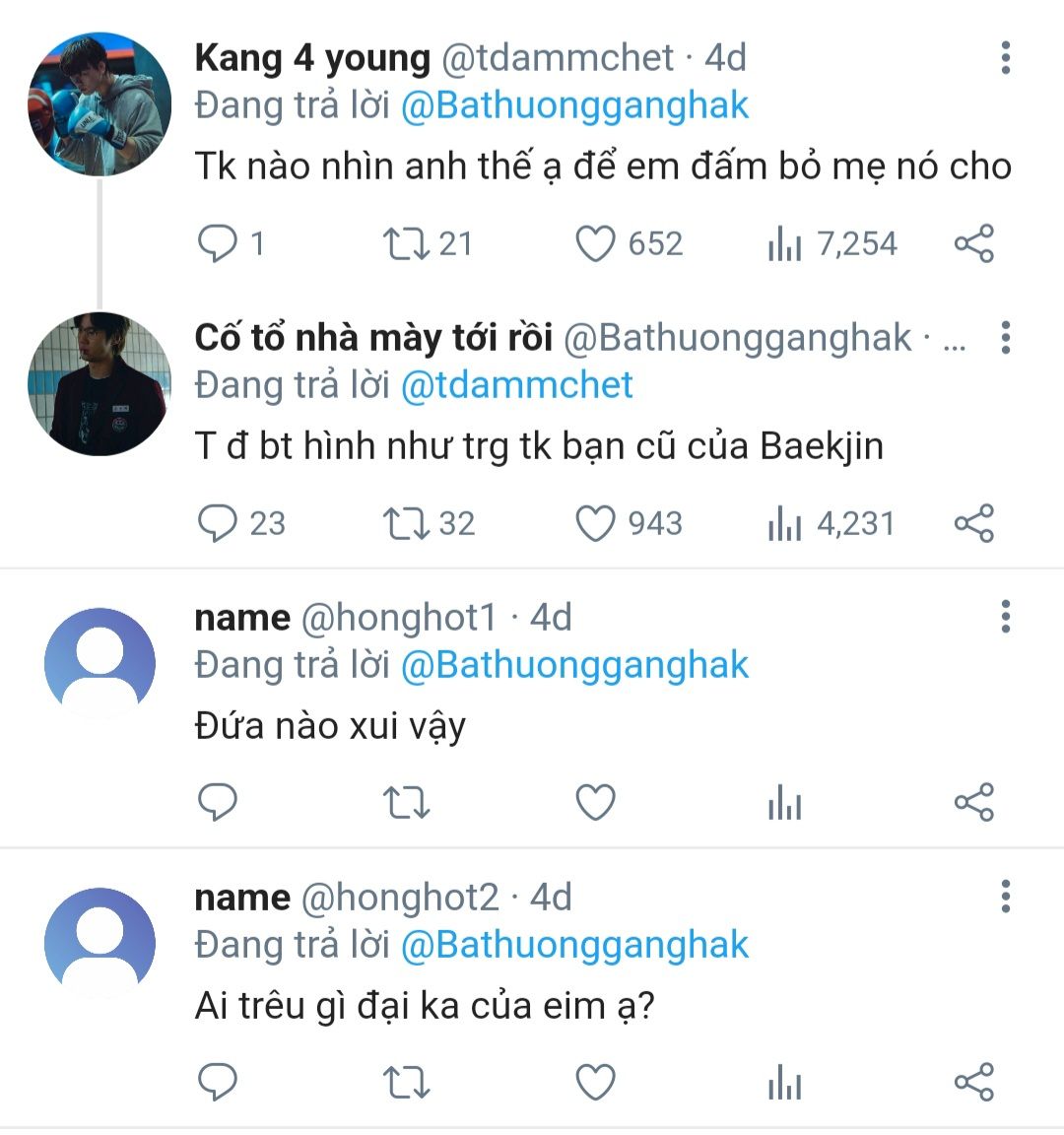Open @Bathuongganghak mention in @honghot2's reply
1064x1135 pixels.
coord(574,945)
